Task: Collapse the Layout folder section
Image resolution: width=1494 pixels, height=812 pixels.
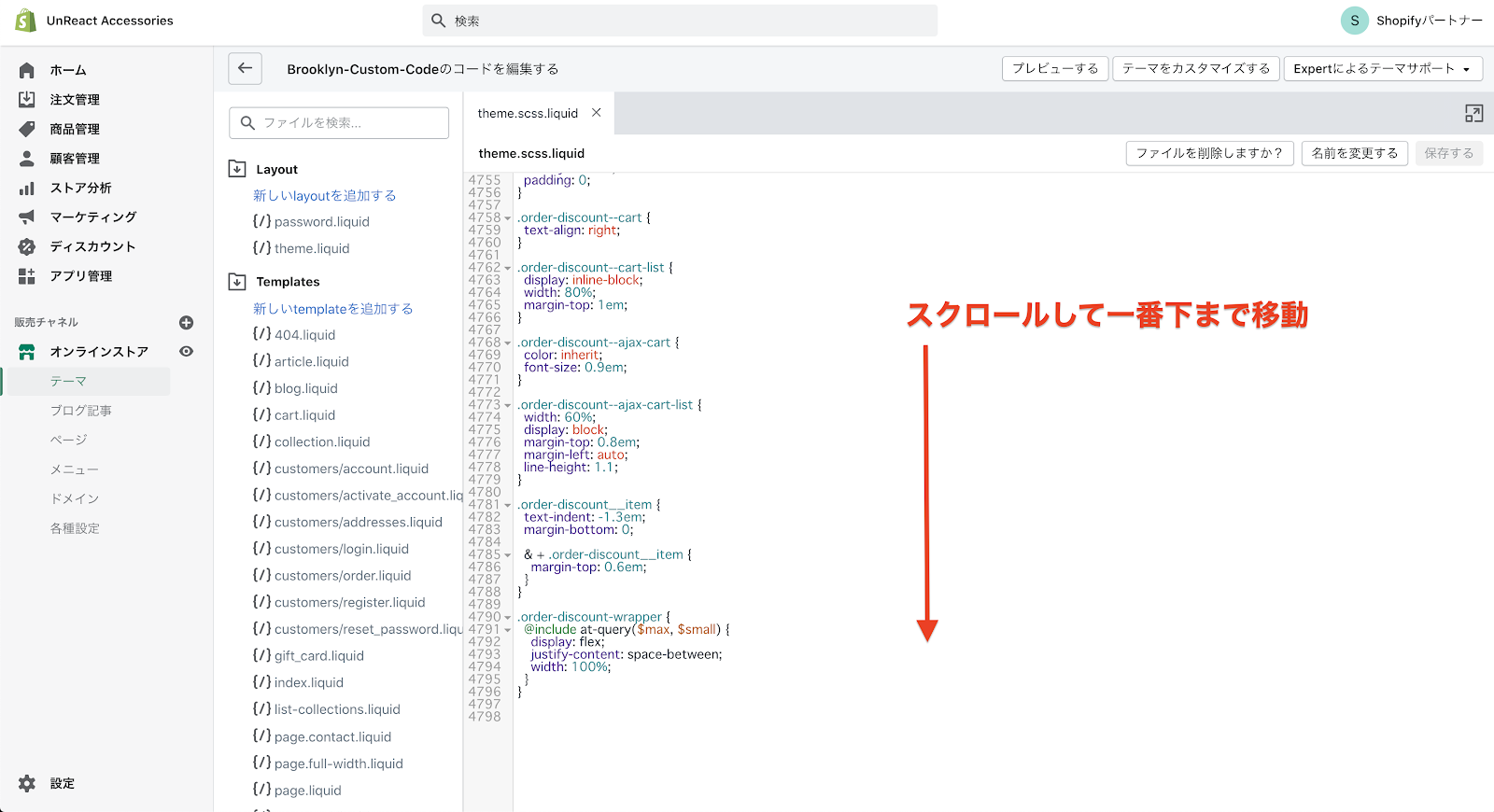Action: pos(237,169)
